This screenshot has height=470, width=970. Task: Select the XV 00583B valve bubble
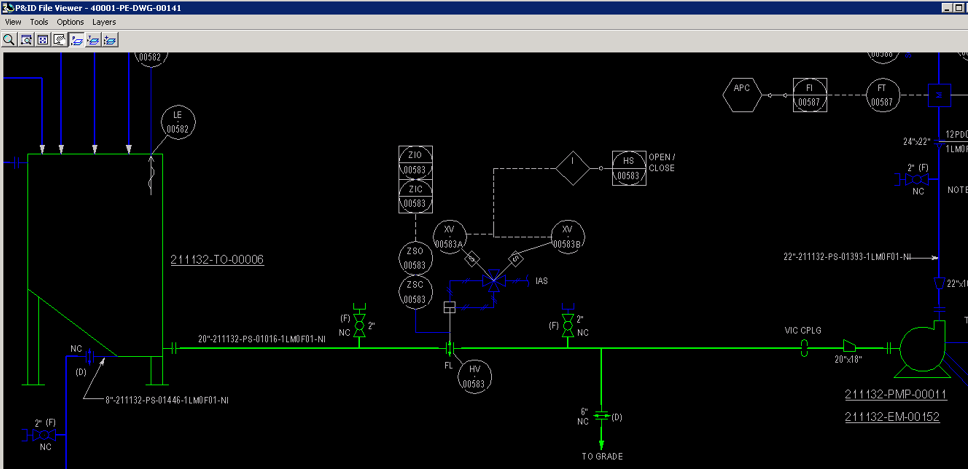pos(567,236)
